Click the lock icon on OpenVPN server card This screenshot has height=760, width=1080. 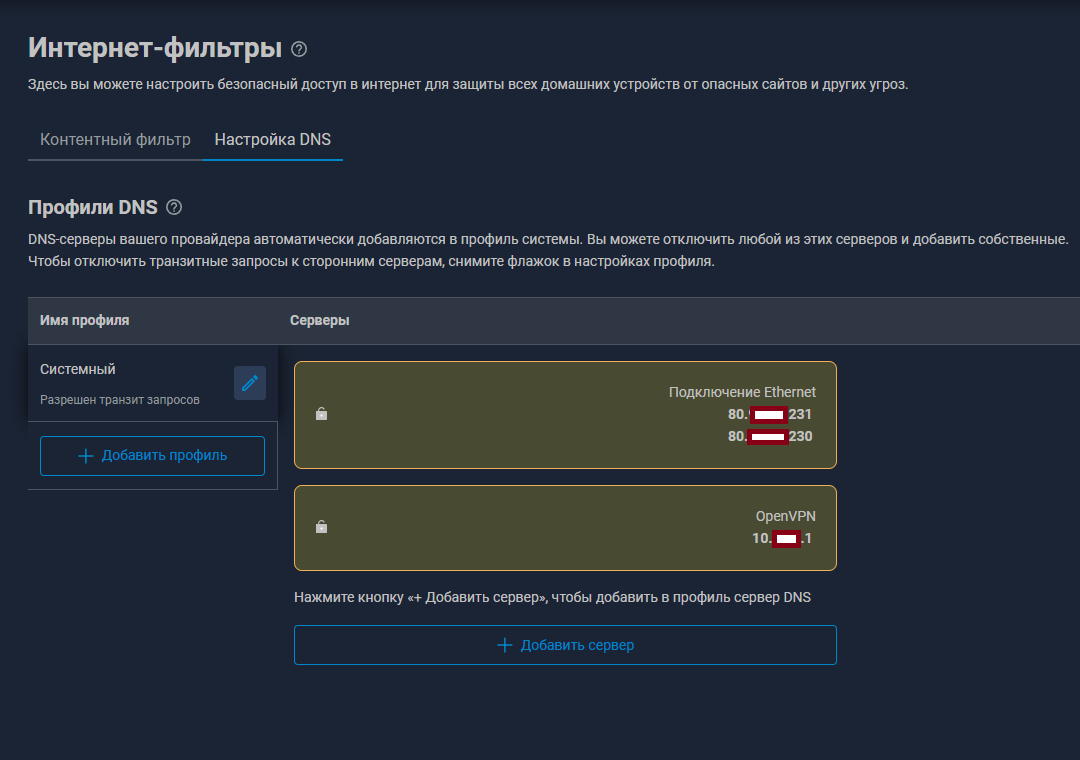point(321,527)
